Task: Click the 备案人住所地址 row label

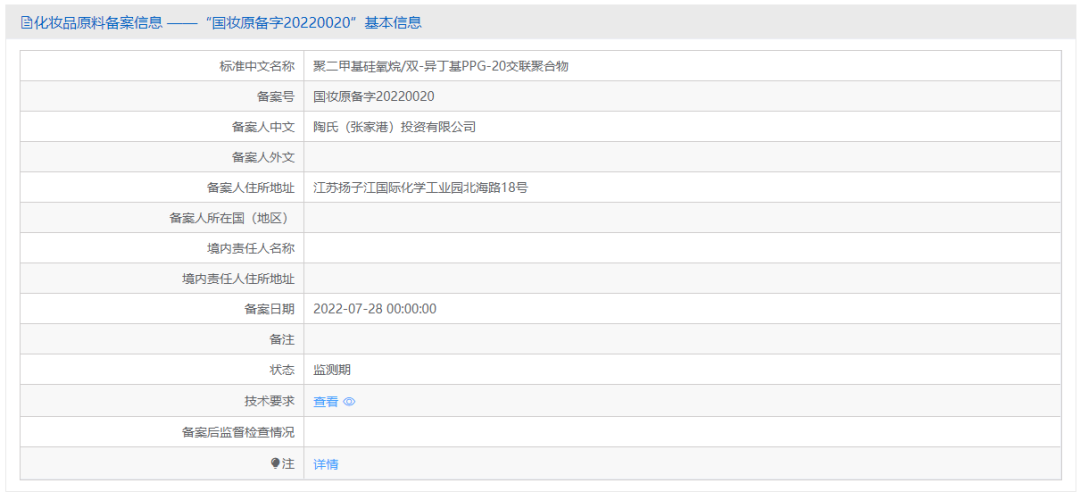Action: click(x=251, y=187)
